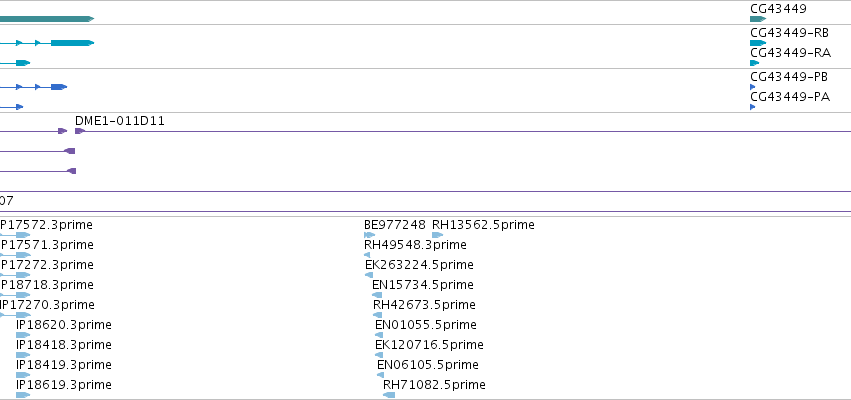Click the RH13562.5prime EST glyph

(x=437, y=235)
